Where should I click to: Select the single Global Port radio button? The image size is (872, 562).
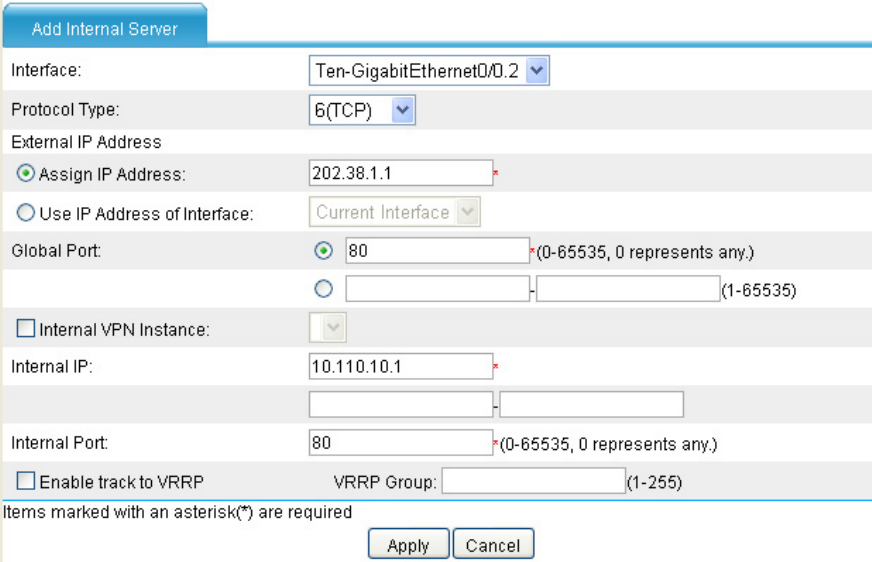click(x=324, y=251)
